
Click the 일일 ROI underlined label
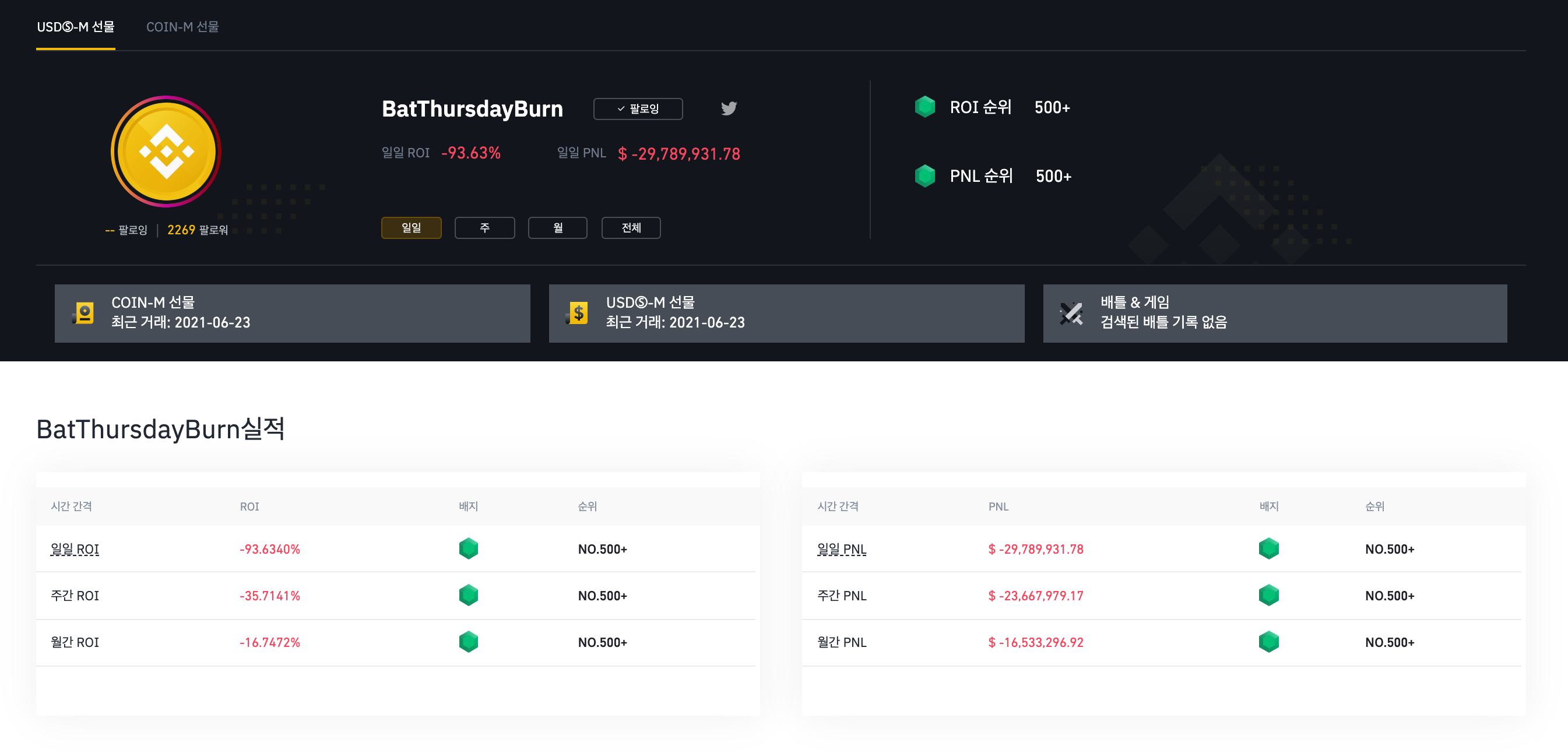(x=74, y=549)
